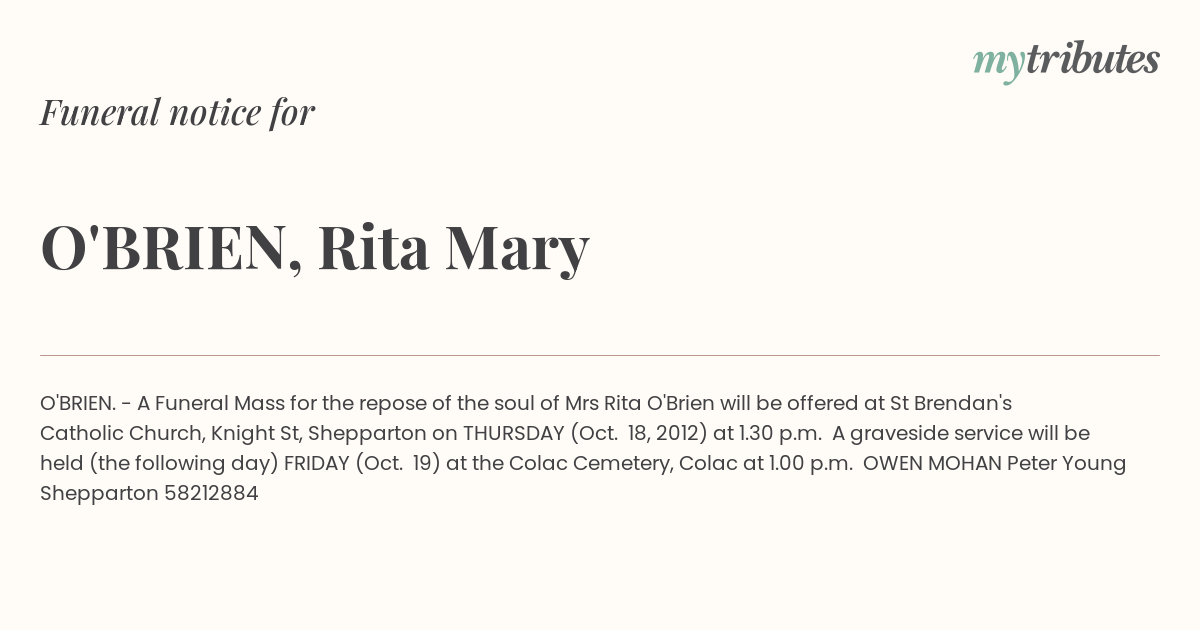
Task: Click the mytributes logo
Action: point(1066,60)
